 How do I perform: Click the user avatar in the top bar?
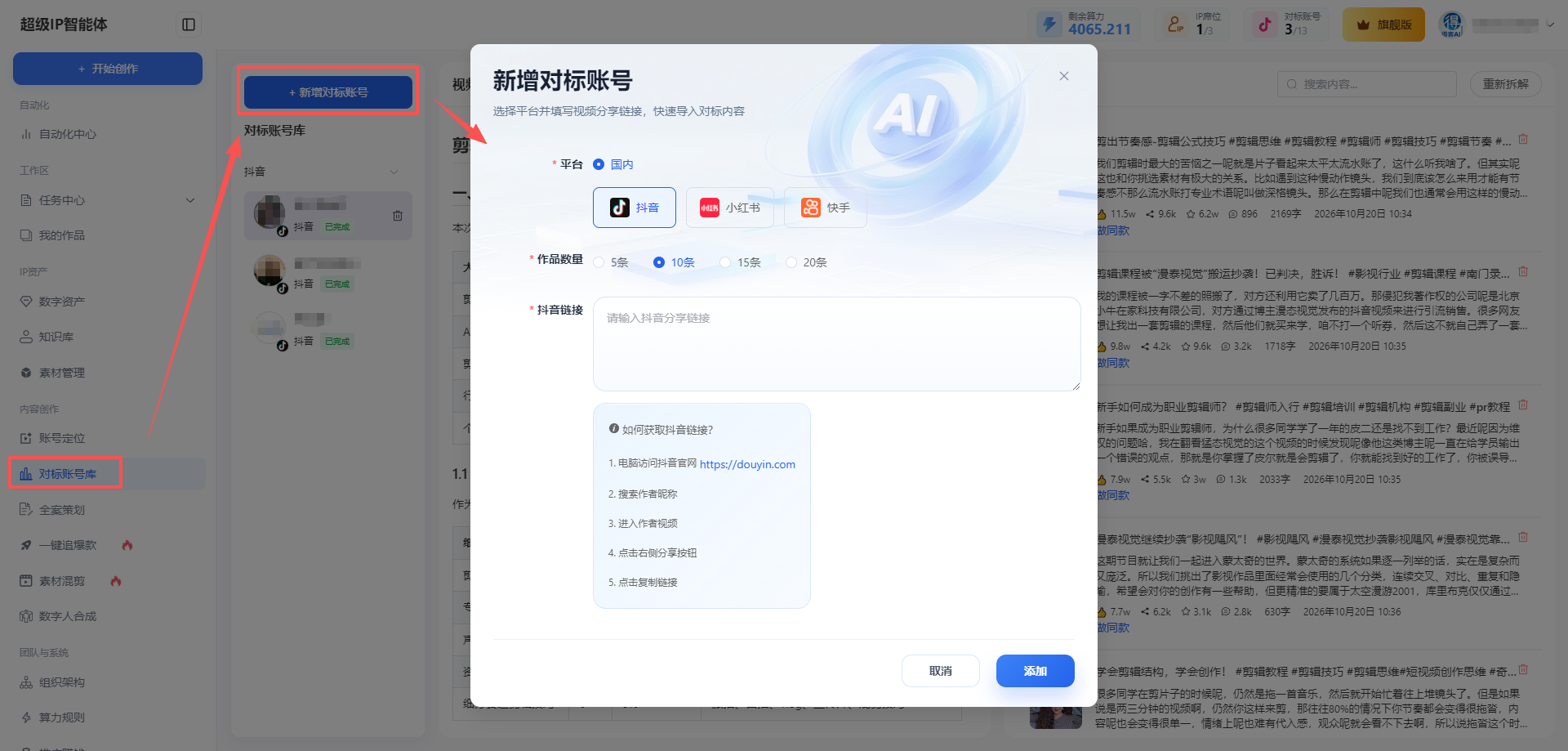[x=1451, y=24]
